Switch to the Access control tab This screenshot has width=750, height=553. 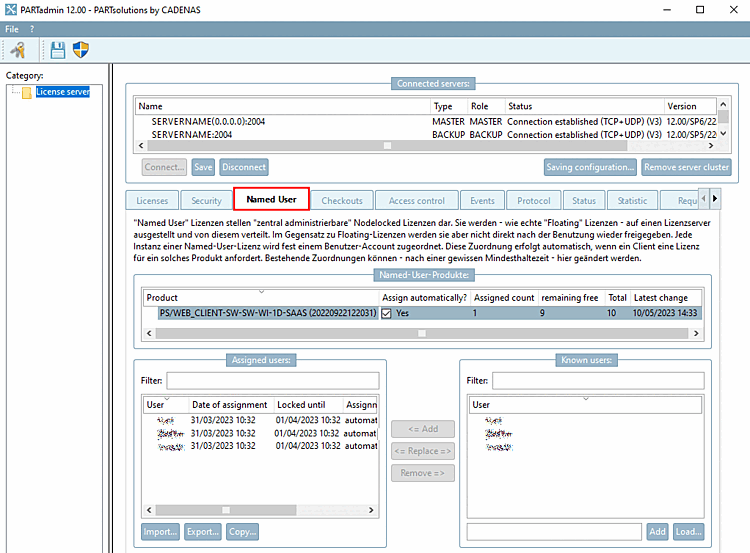417,201
